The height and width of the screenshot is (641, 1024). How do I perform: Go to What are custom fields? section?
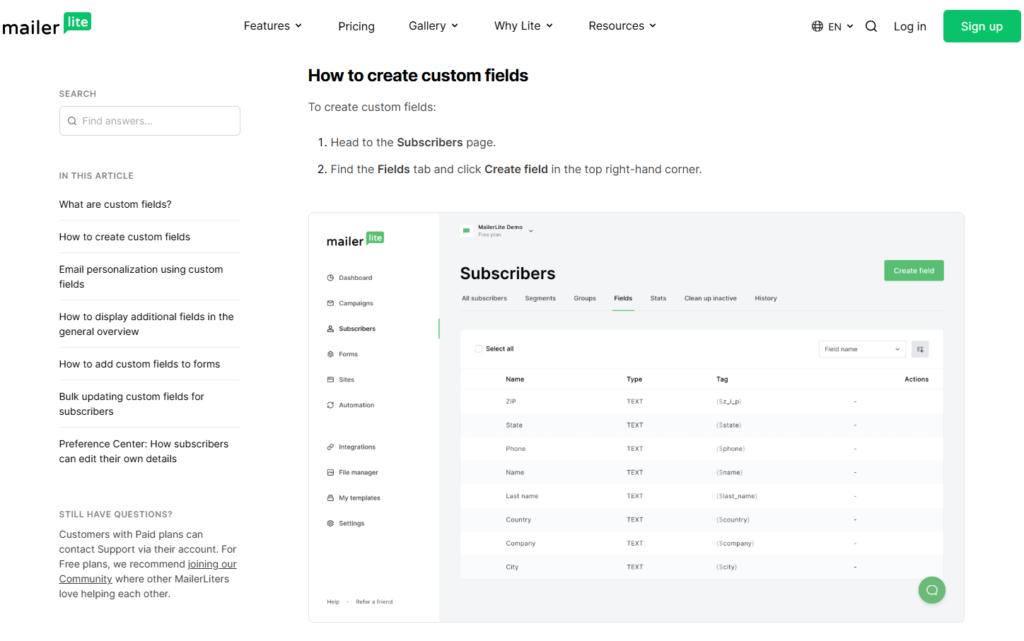click(116, 204)
